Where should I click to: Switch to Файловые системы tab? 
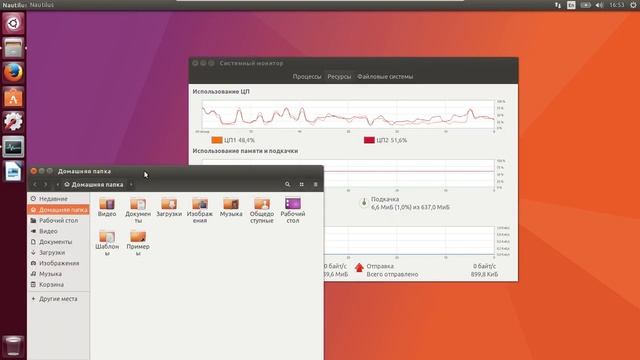[385, 76]
